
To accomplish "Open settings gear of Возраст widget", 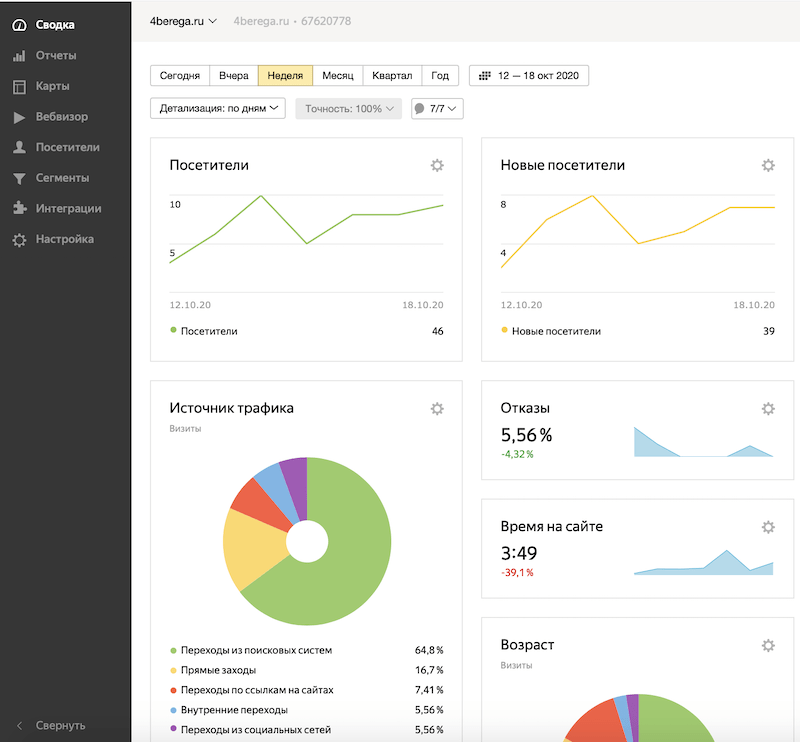I will (x=768, y=645).
